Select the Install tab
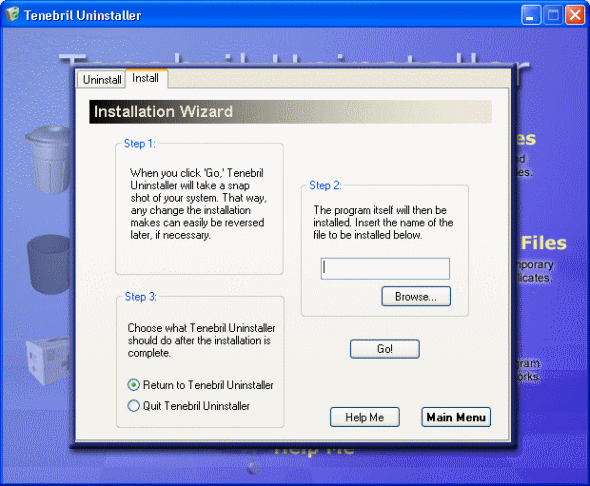Image resolution: width=590 pixels, height=486 pixels. [146, 78]
